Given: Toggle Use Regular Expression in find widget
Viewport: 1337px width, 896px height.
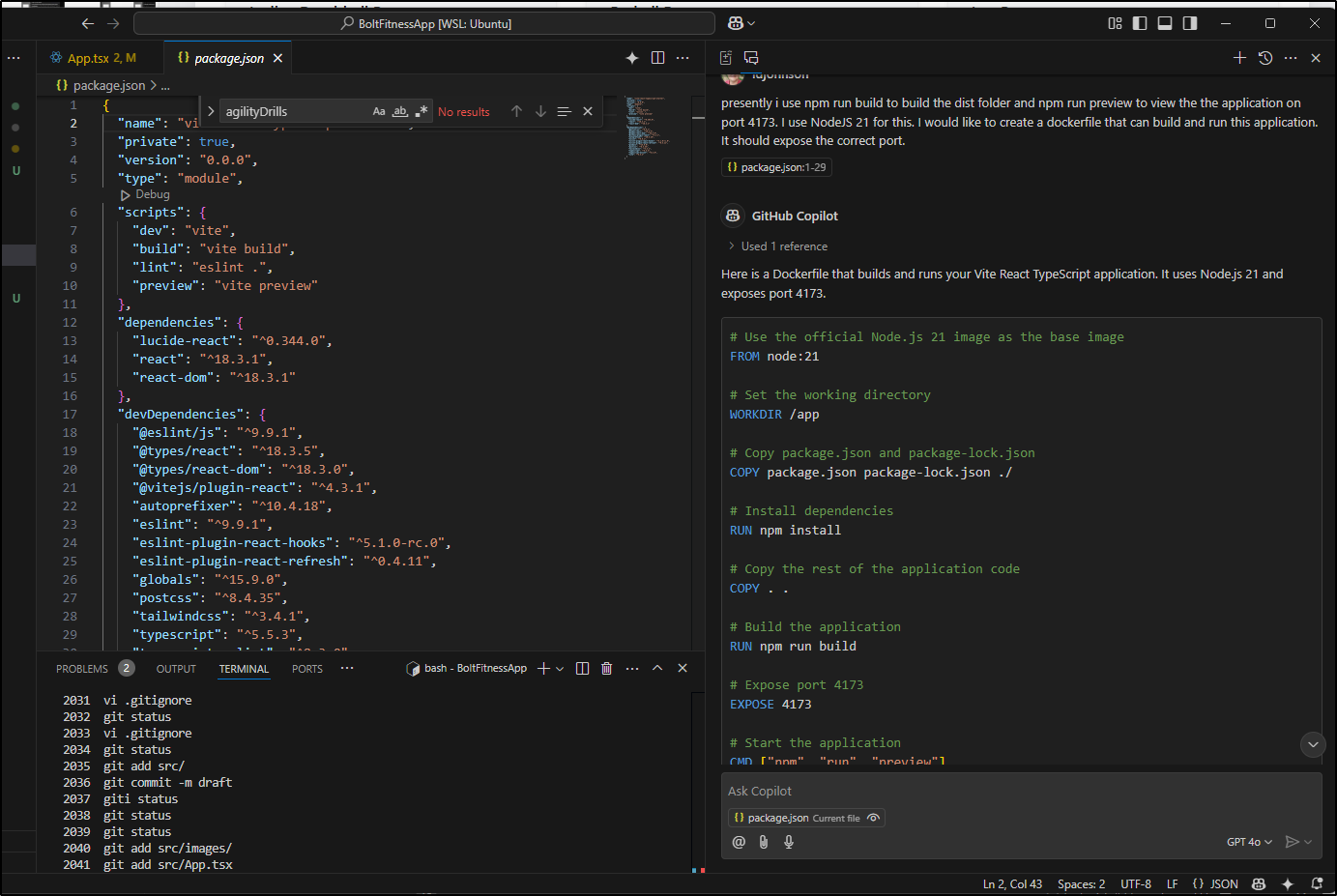Looking at the screenshot, I should click(421, 111).
